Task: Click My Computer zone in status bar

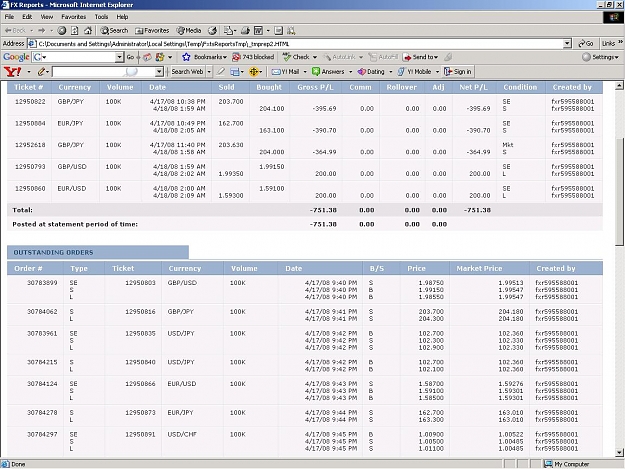Action: (x=567, y=464)
